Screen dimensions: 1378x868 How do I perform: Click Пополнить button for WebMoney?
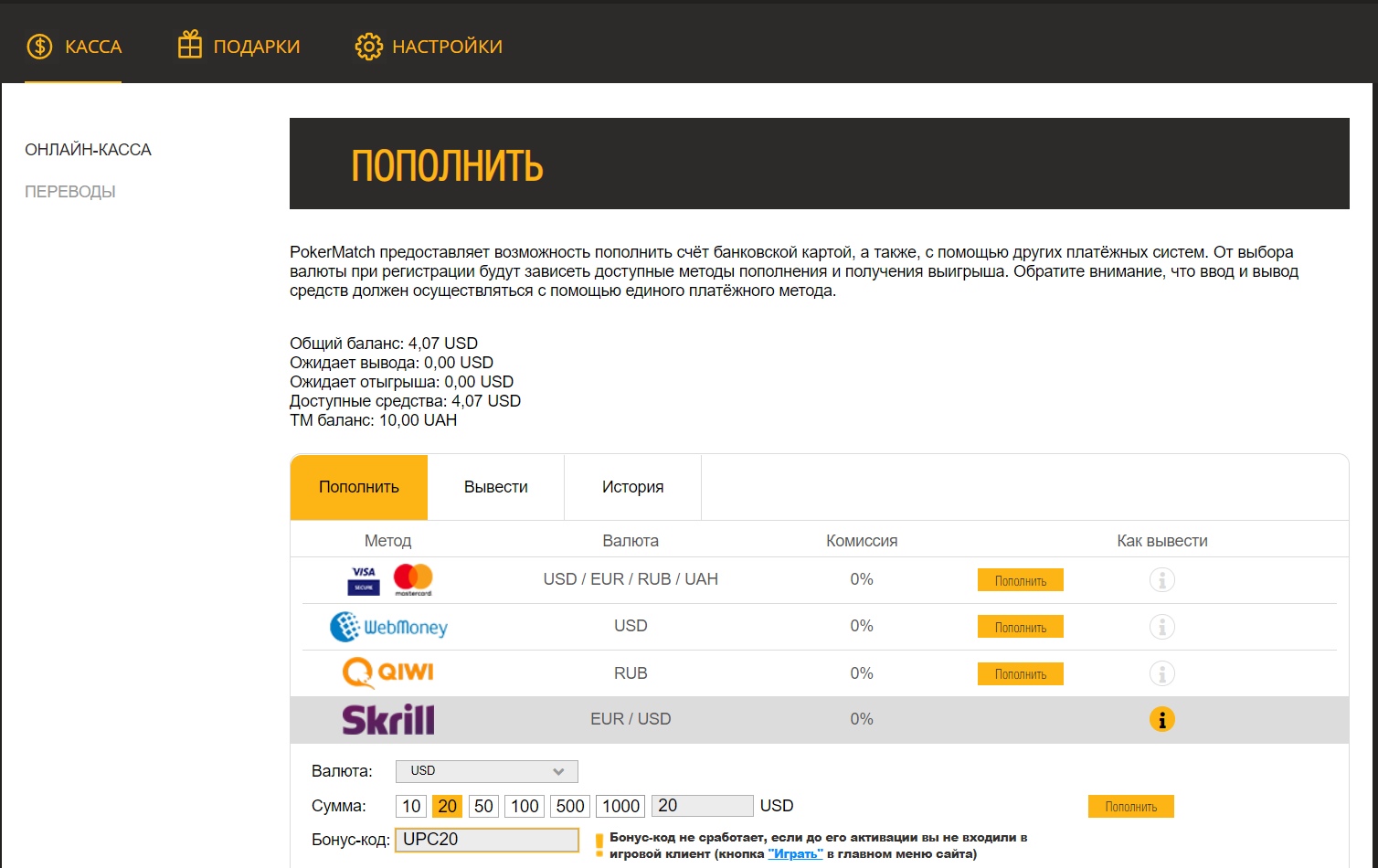click(1021, 627)
